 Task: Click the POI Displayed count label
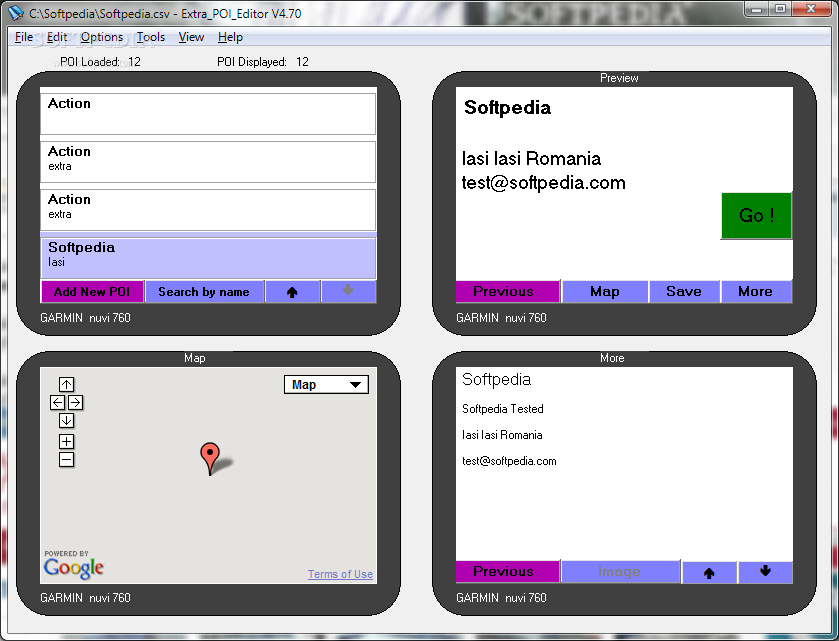(x=263, y=62)
